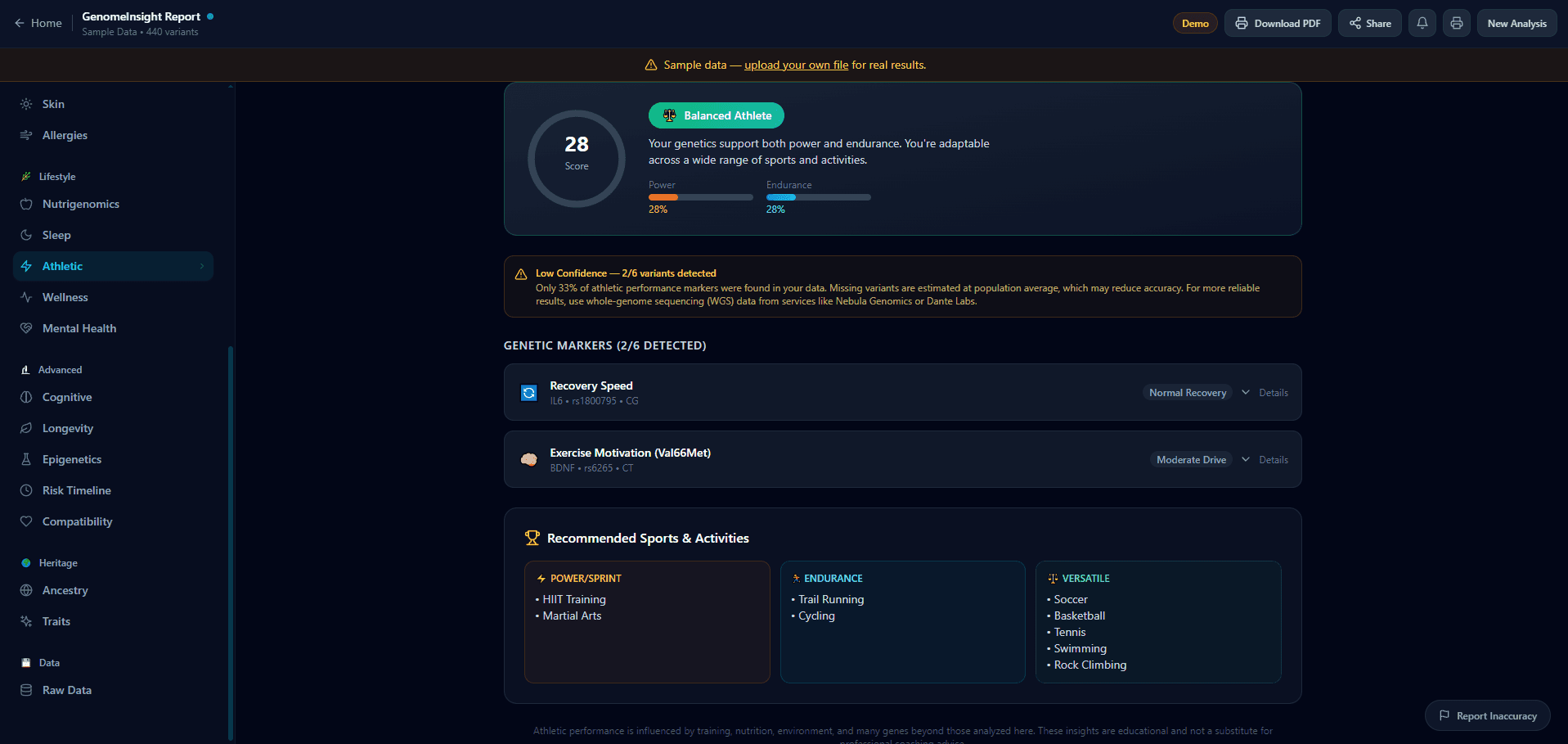Click the Balanced Athlete badge
1568x744 pixels.
click(x=716, y=115)
